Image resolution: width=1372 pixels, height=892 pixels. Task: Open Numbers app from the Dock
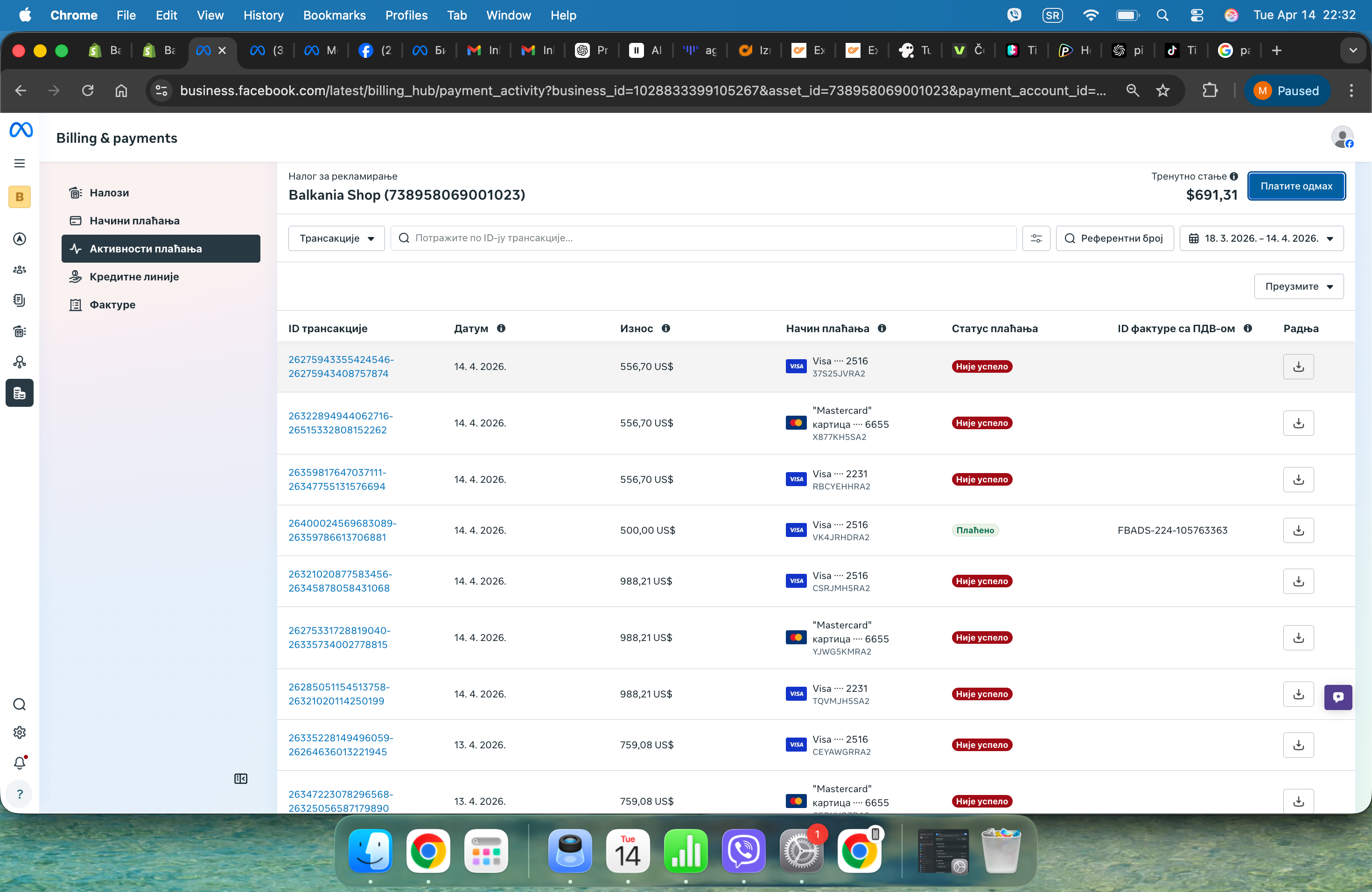pyautogui.click(x=686, y=851)
